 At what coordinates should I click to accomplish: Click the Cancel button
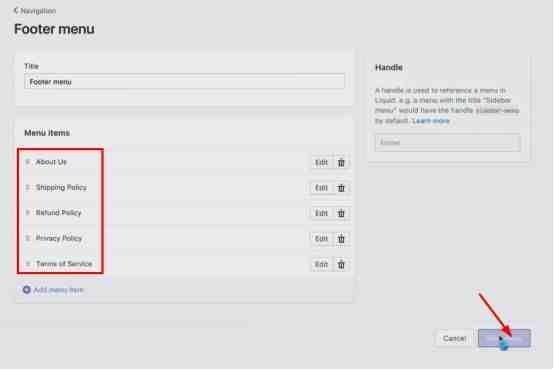pos(454,339)
